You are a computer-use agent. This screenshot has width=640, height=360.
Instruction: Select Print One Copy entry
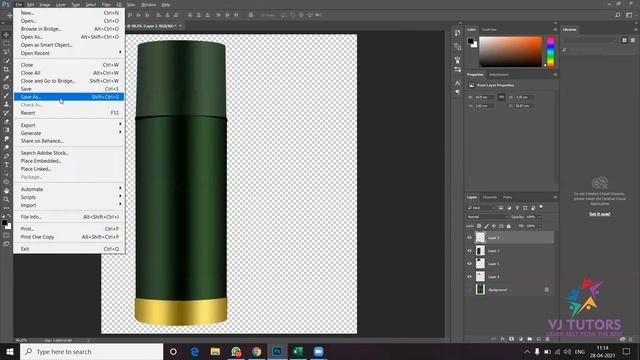[69, 237]
